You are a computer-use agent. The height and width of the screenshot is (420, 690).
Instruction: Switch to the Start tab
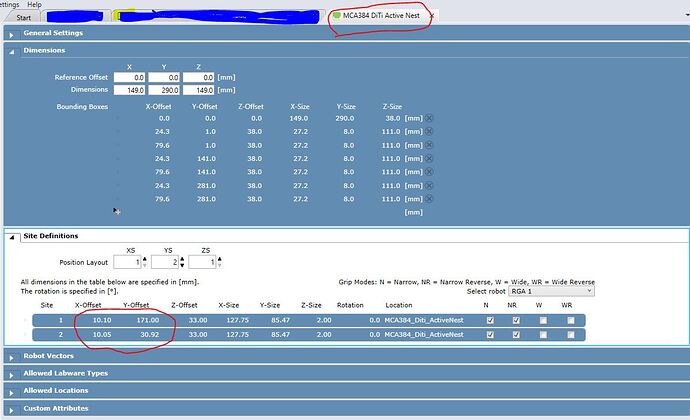pos(23,18)
